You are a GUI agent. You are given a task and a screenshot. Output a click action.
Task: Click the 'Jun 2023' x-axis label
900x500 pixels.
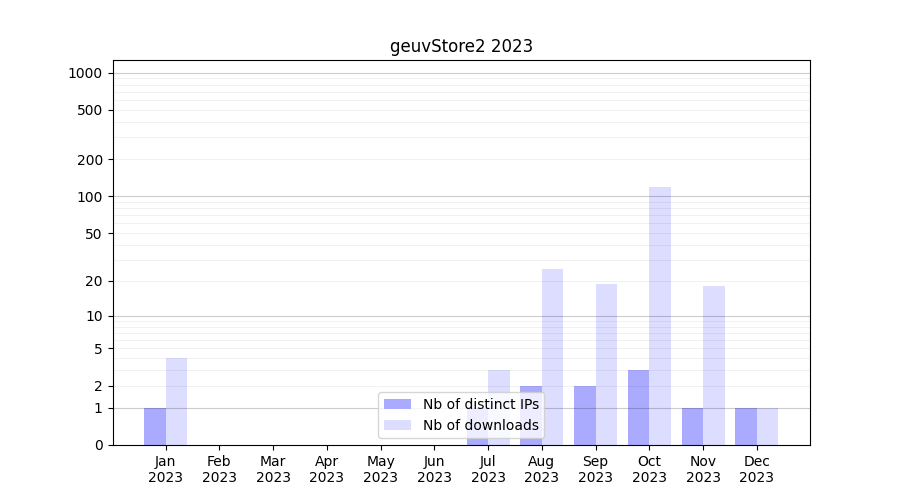pos(434,469)
